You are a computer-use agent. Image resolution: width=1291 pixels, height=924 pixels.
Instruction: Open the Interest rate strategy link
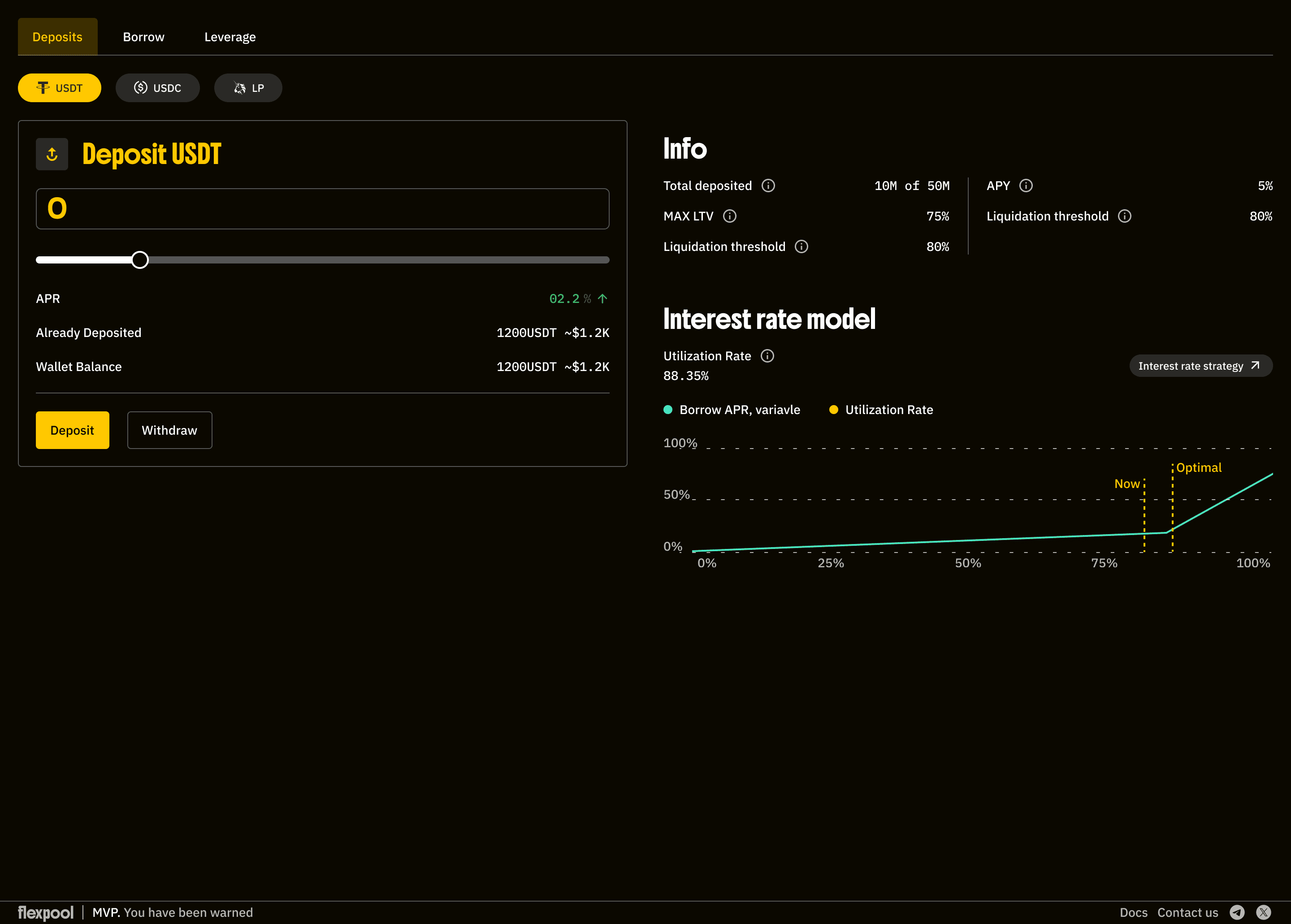coord(1201,366)
